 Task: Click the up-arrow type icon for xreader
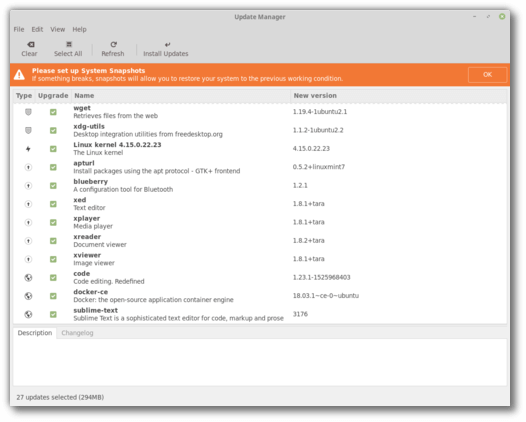[x=29, y=241]
